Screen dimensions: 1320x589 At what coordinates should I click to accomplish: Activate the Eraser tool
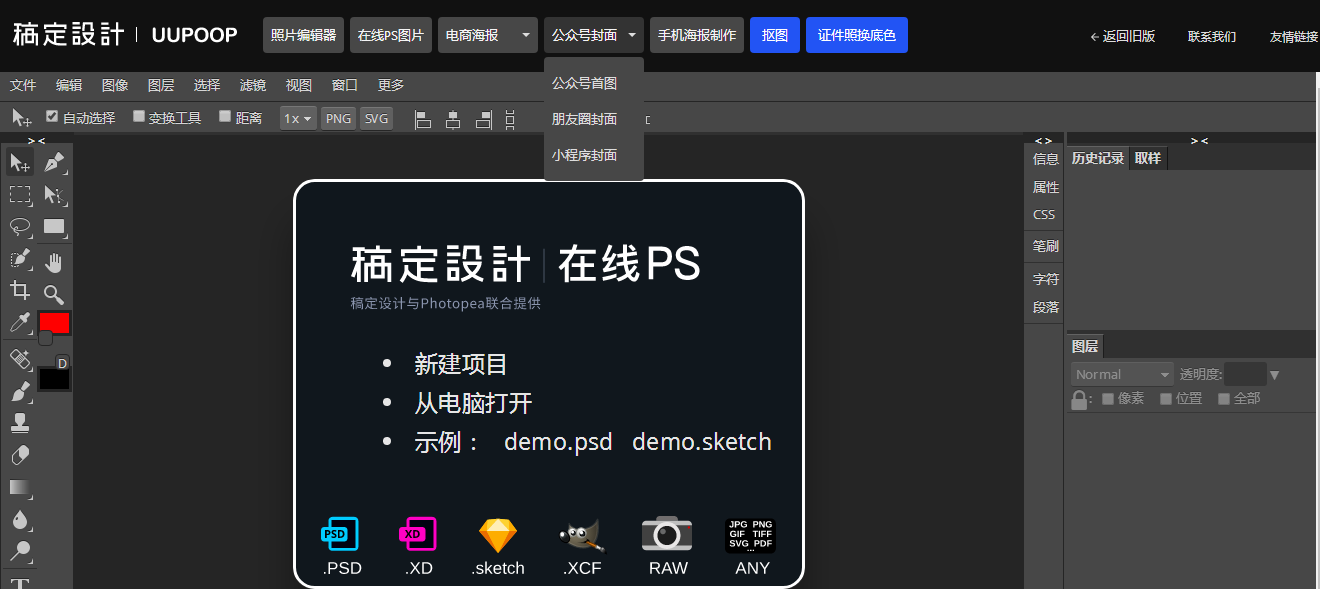click(20, 455)
